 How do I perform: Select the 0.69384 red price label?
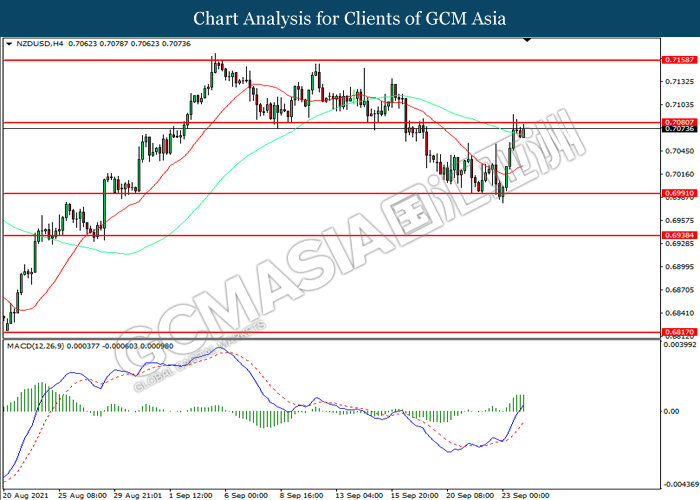click(679, 235)
